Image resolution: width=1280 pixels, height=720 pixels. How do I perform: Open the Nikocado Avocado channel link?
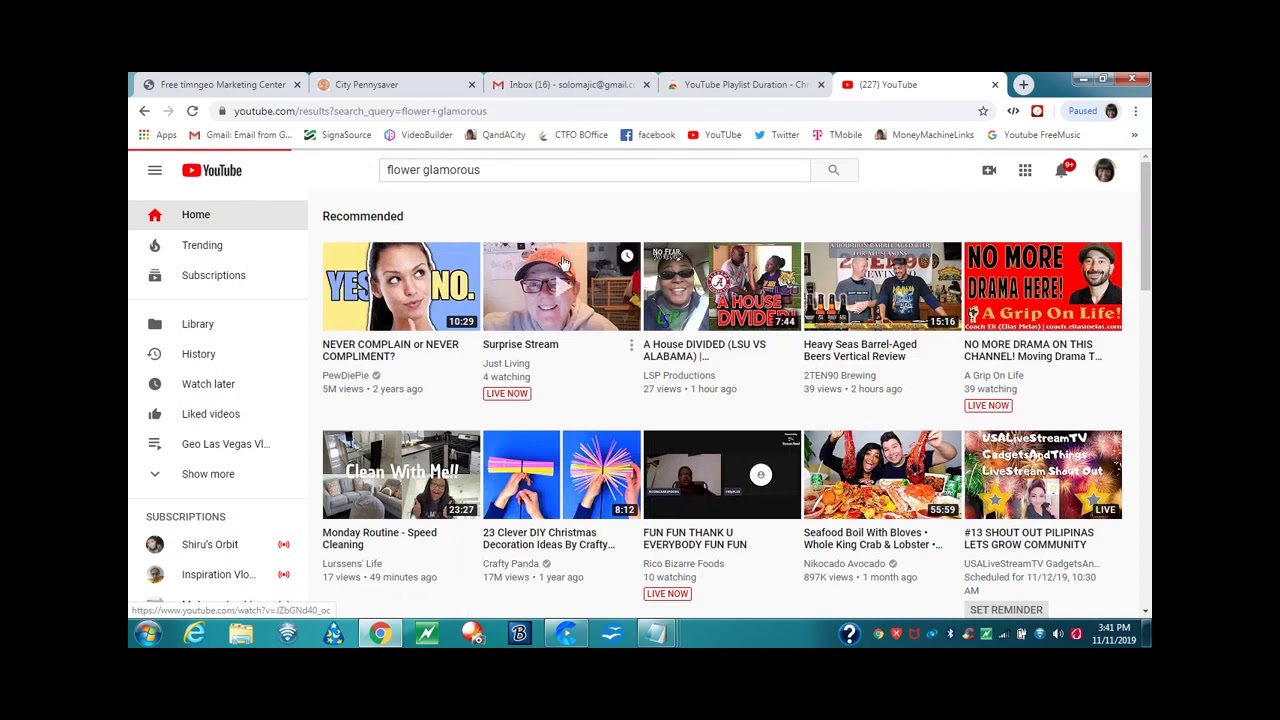click(x=845, y=564)
